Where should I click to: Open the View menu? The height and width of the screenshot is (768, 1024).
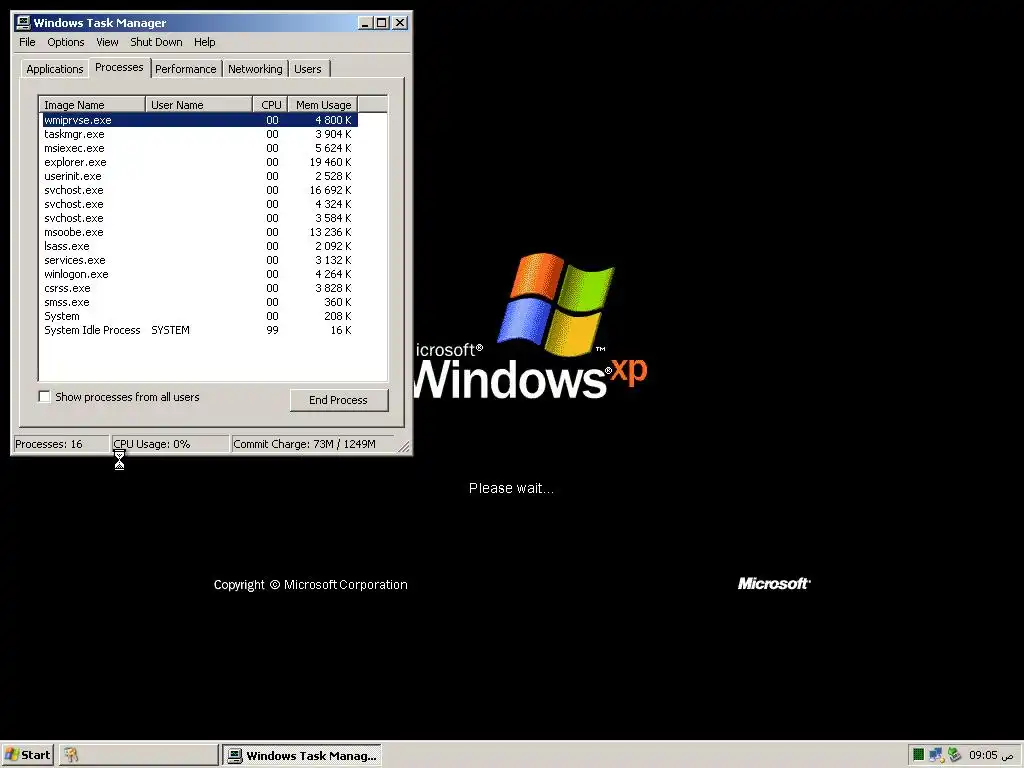click(107, 42)
